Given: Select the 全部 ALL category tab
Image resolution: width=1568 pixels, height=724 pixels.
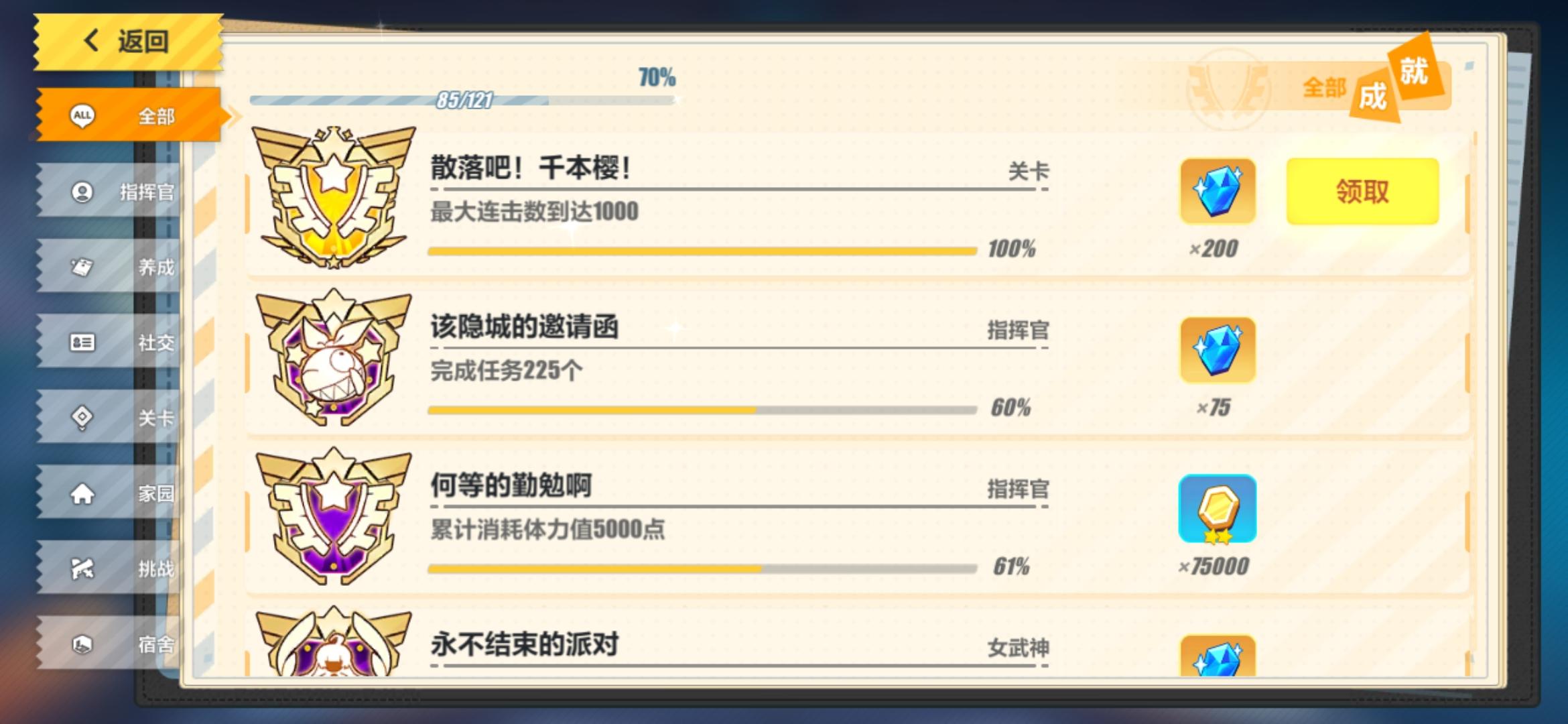Looking at the screenshot, I should 129,115.
